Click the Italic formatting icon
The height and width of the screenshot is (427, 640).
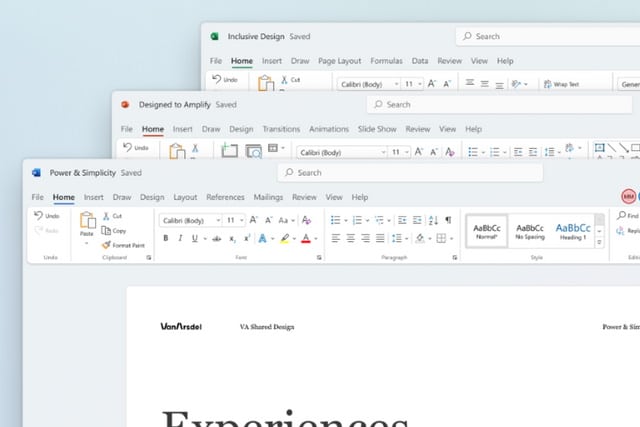point(180,239)
